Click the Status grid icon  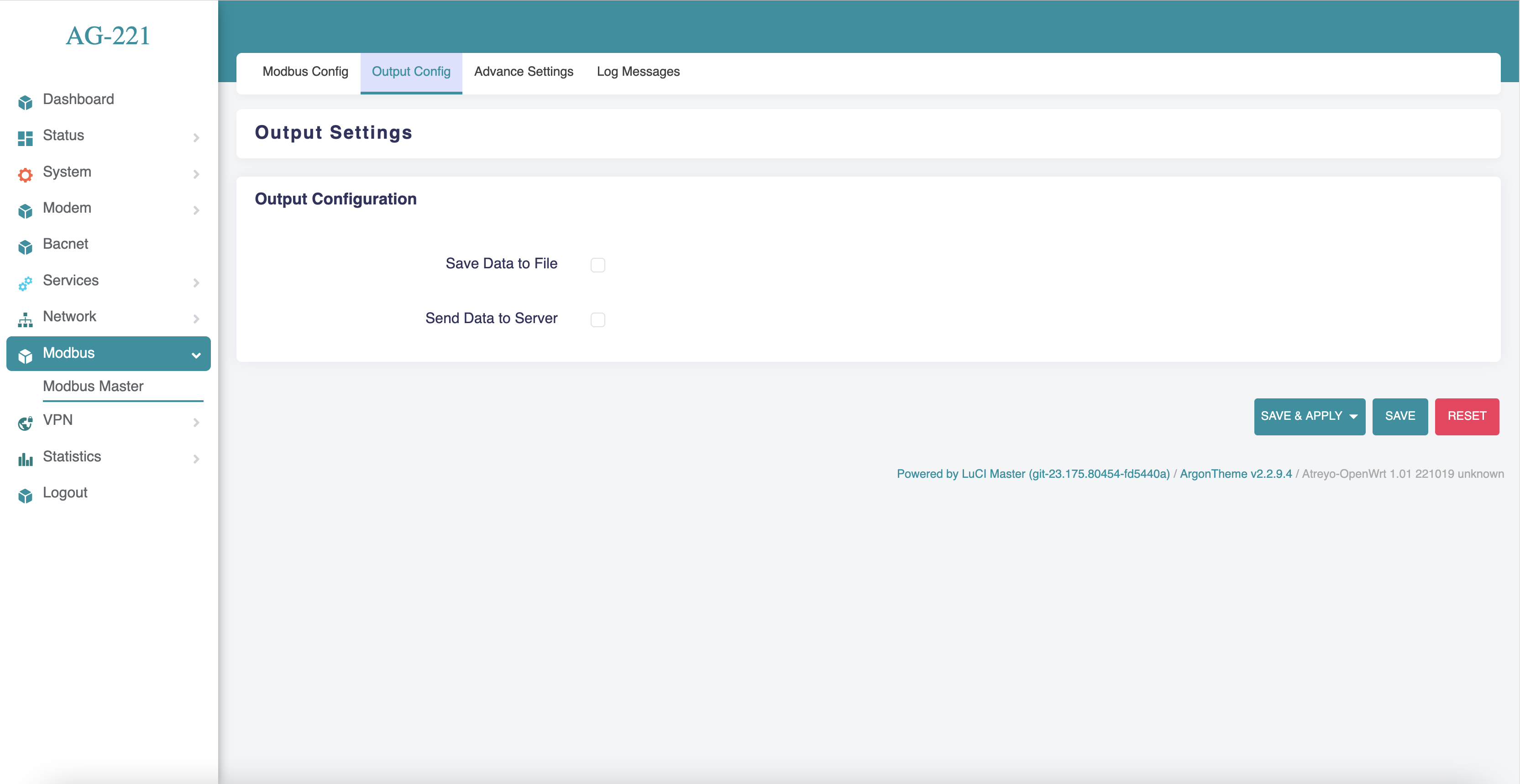(25, 138)
